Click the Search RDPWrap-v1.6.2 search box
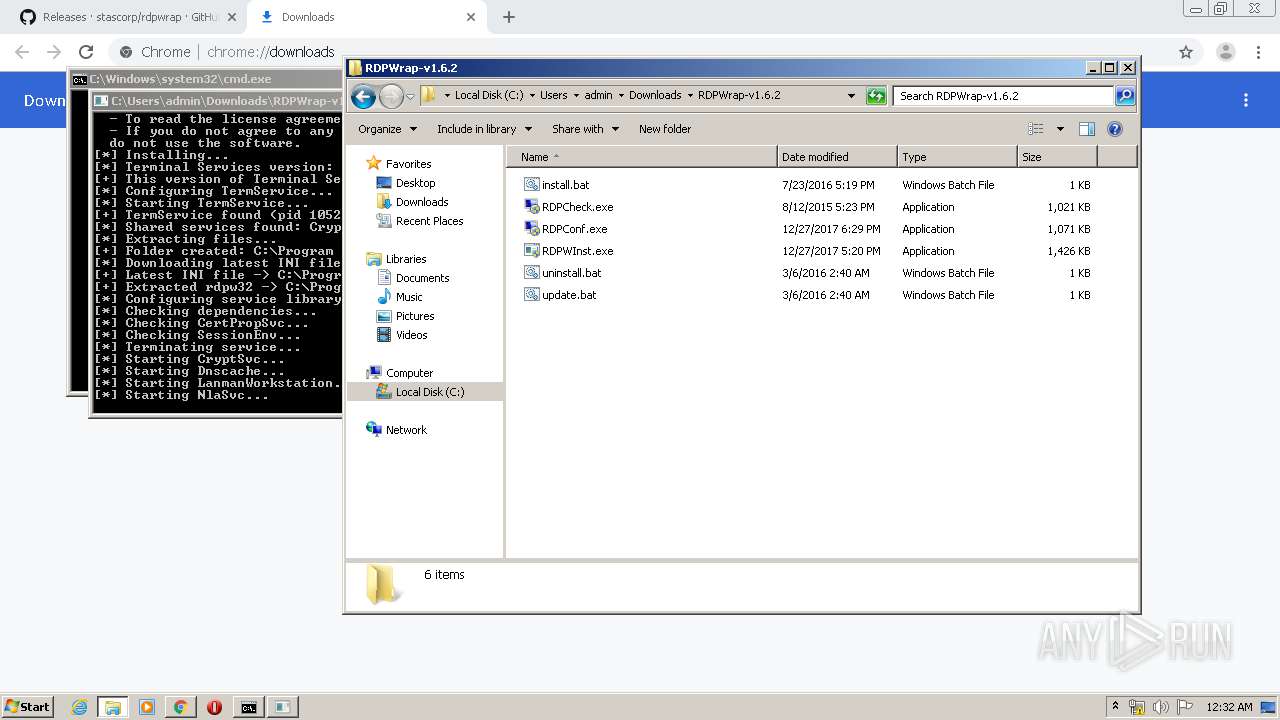 (x=1003, y=96)
